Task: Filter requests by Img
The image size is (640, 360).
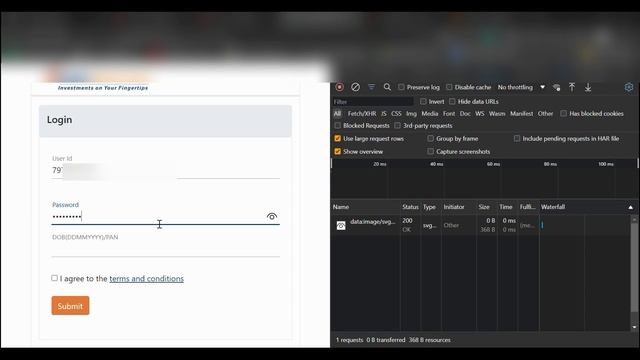Action: click(x=411, y=113)
